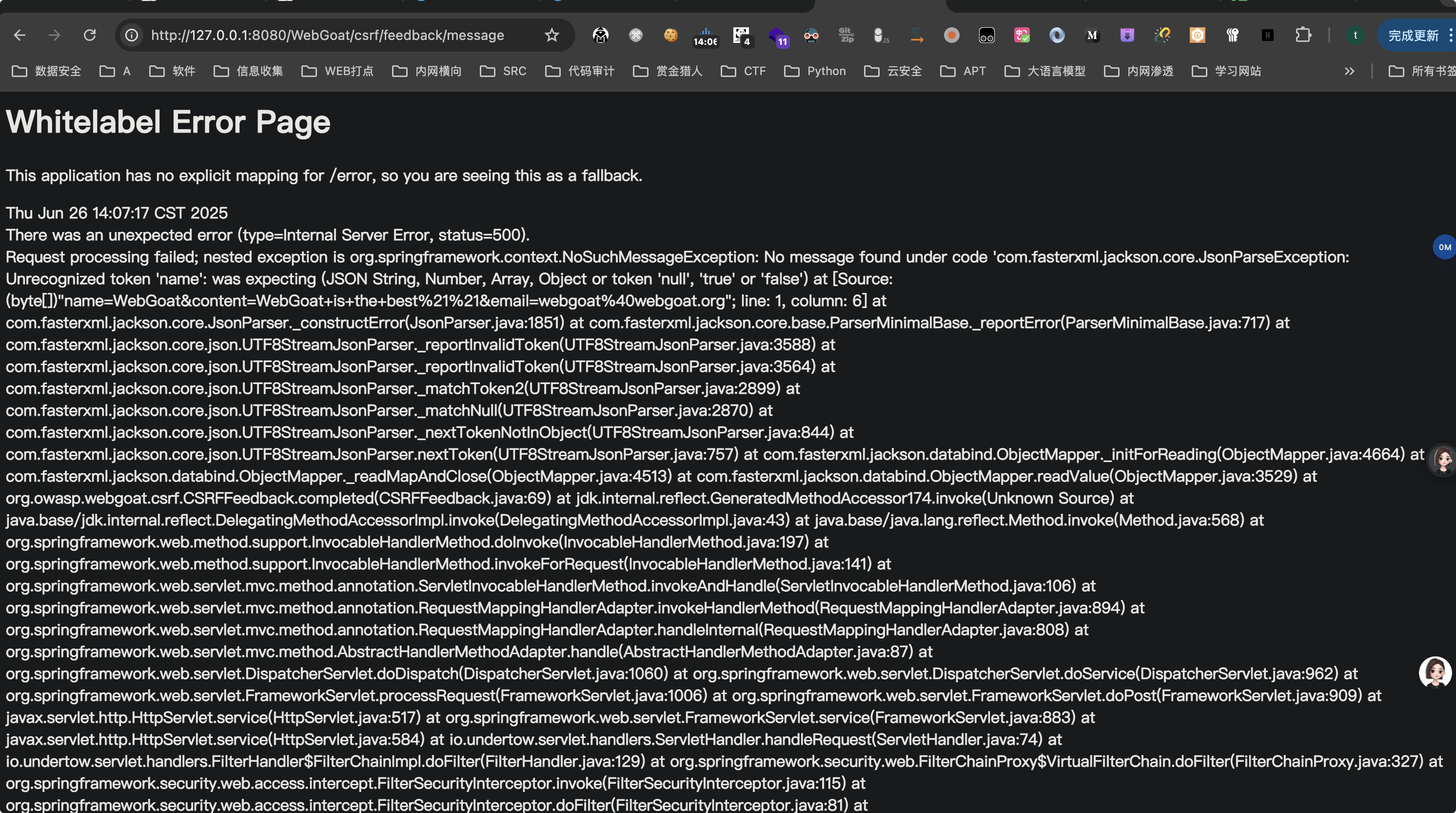Open the Extensions puzzle-piece menu
The width and height of the screenshot is (1456, 813).
pos(1303,35)
